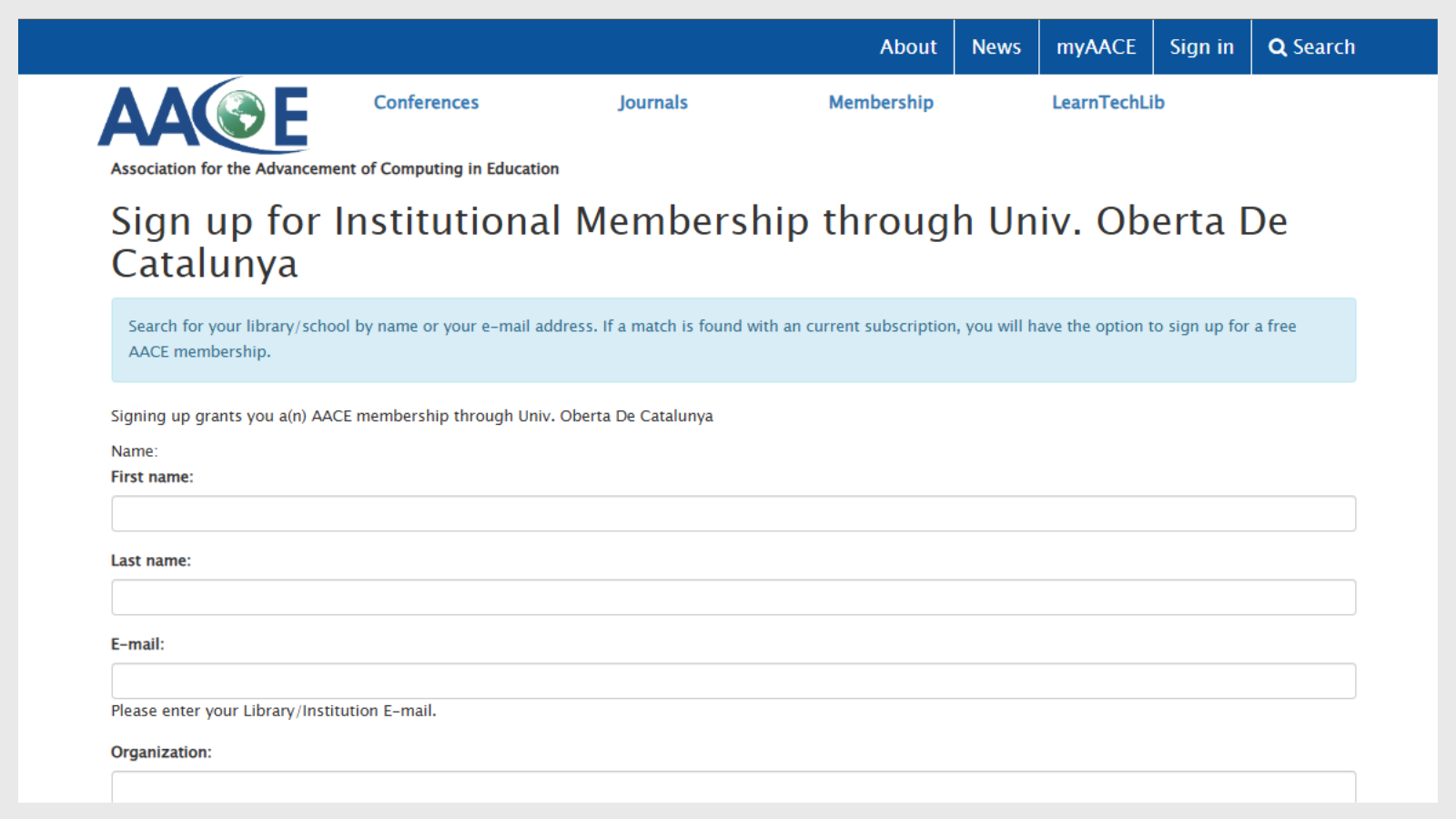The width and height of the screenshot is (1456, 819).
Task: Click the 'Organization:' label
Action: pos(161,752)
